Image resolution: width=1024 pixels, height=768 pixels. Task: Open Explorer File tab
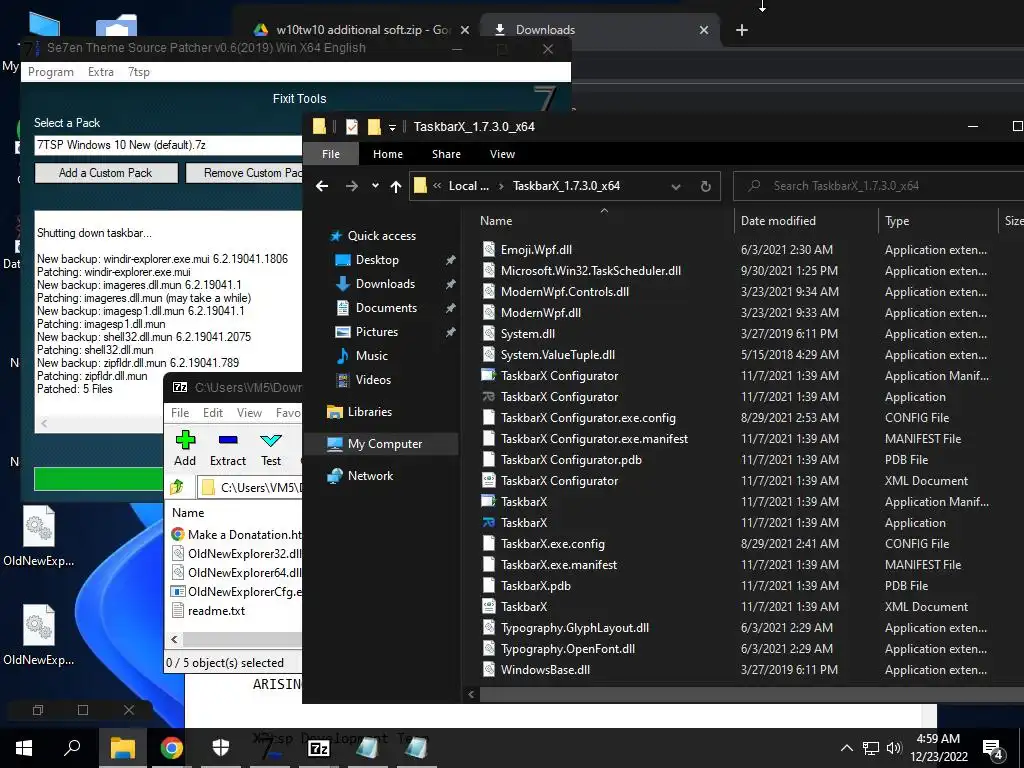(331, 154)
